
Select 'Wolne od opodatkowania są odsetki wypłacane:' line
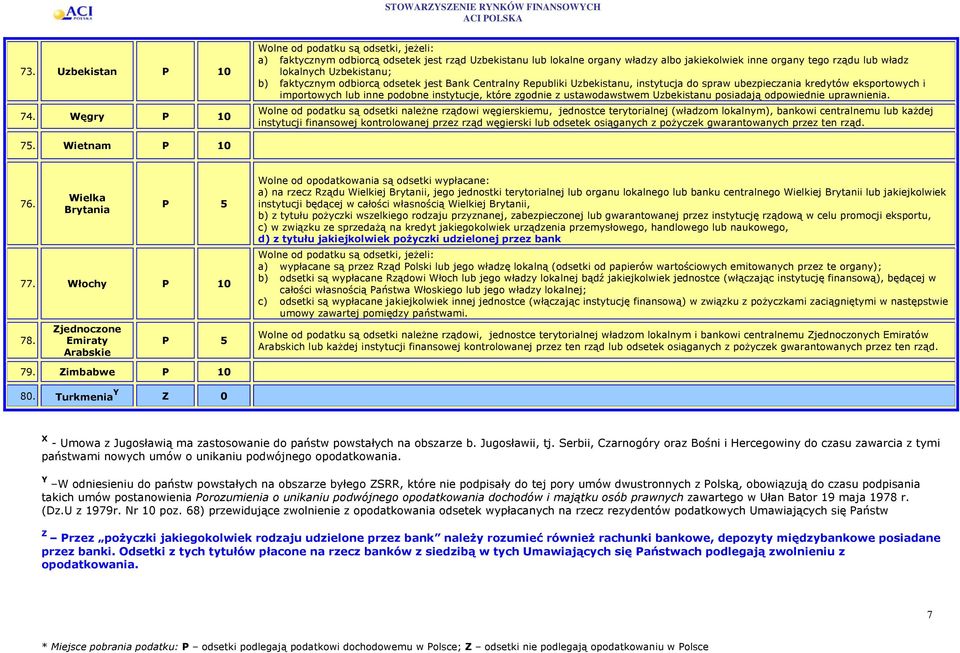click(x=373, y=181)
